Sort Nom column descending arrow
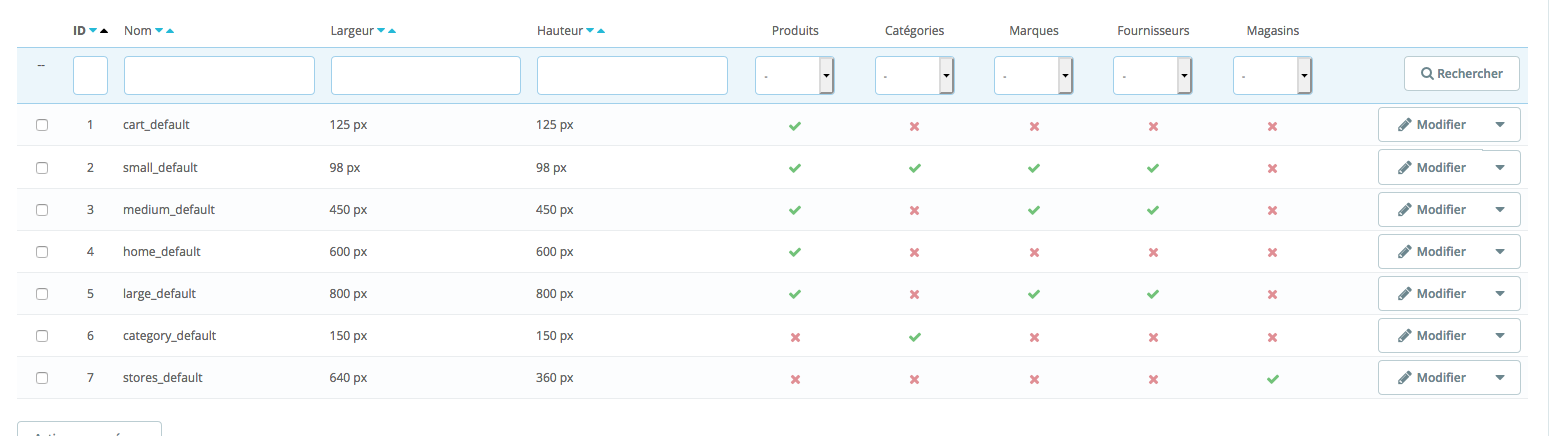The height and width of the screenshot is (436, 1549). [158, 31]
